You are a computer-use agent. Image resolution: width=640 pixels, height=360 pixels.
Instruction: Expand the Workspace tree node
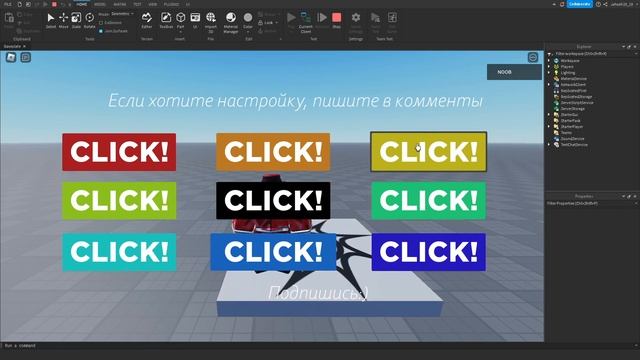click(549, 61)
